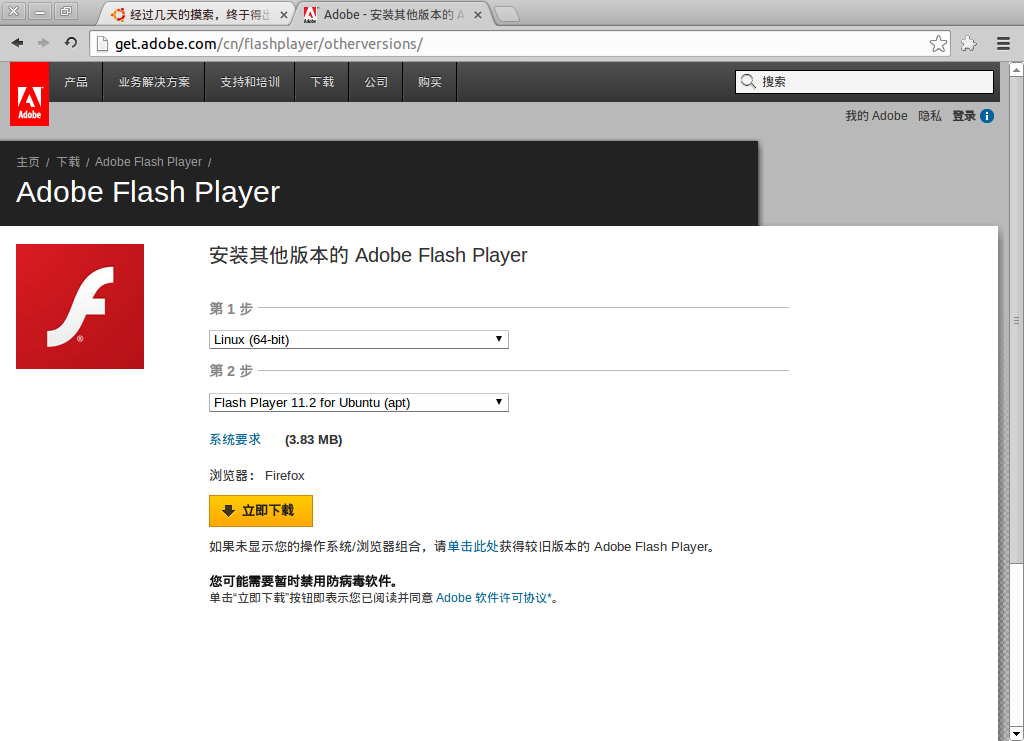Click the 立即下载 download button
1024x741 pixels.
[261, 511]
